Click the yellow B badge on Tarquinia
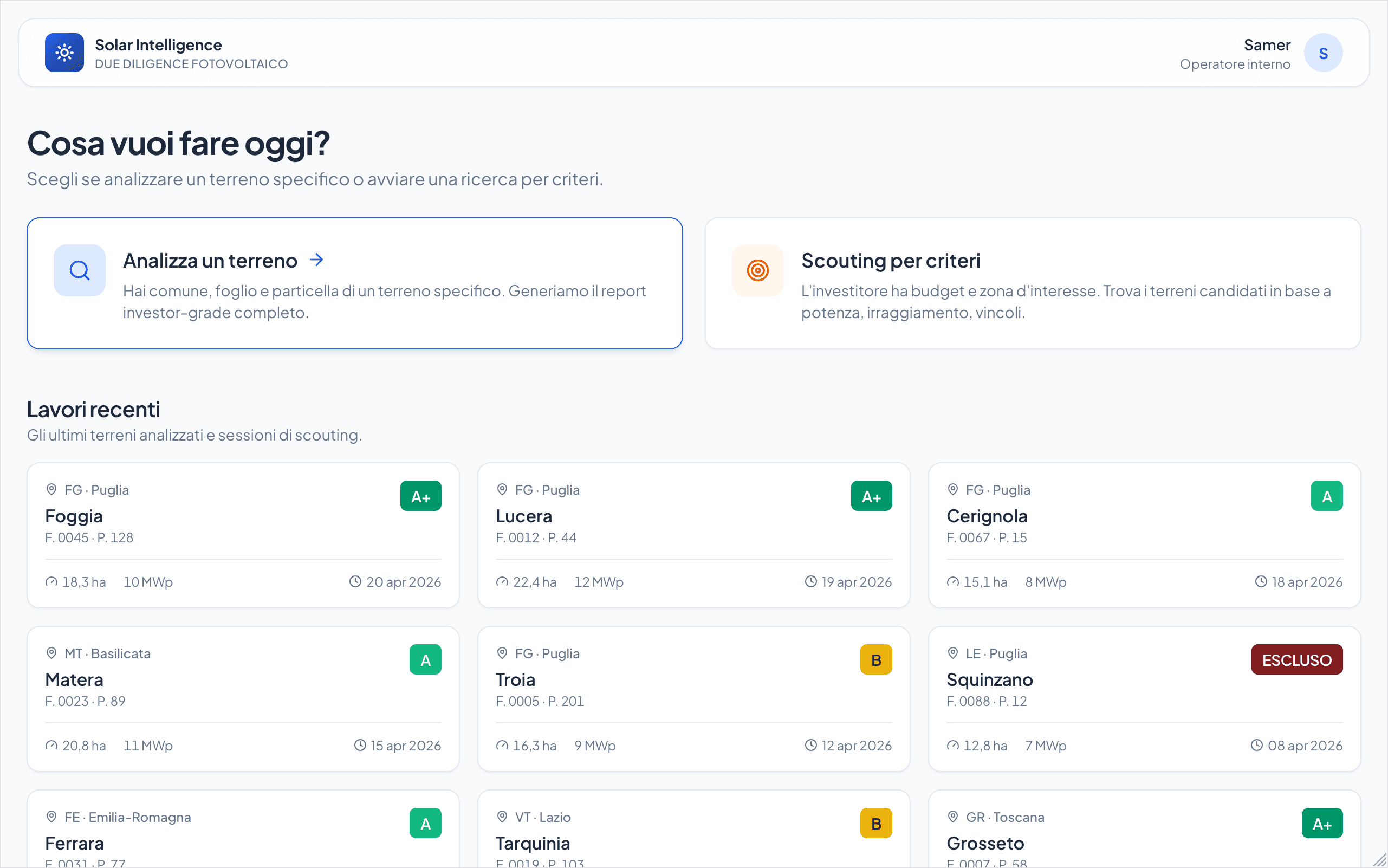 (x=876, y=823)
